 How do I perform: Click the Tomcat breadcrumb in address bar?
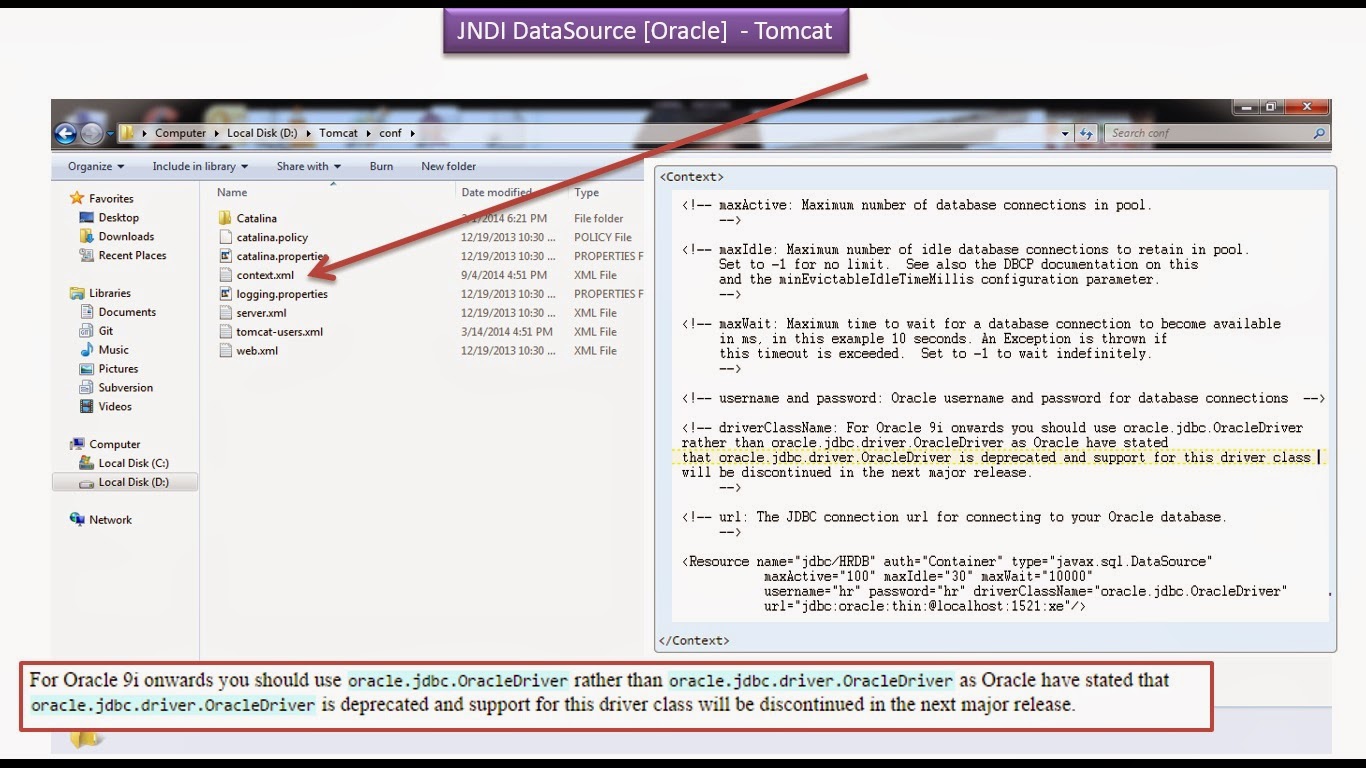[339, 133]
